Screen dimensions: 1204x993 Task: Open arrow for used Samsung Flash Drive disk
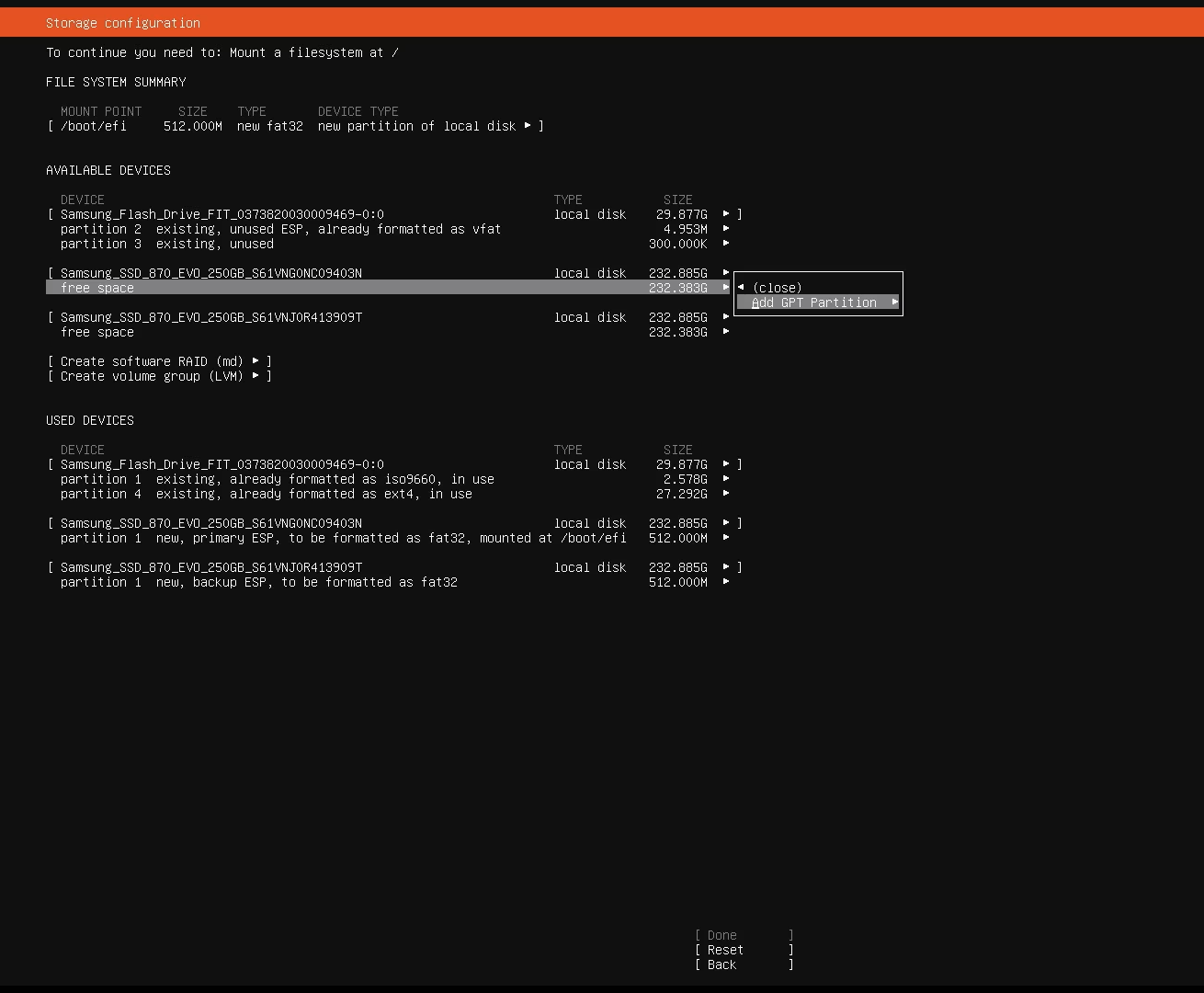pyautogui.click(x=726, y=464)
